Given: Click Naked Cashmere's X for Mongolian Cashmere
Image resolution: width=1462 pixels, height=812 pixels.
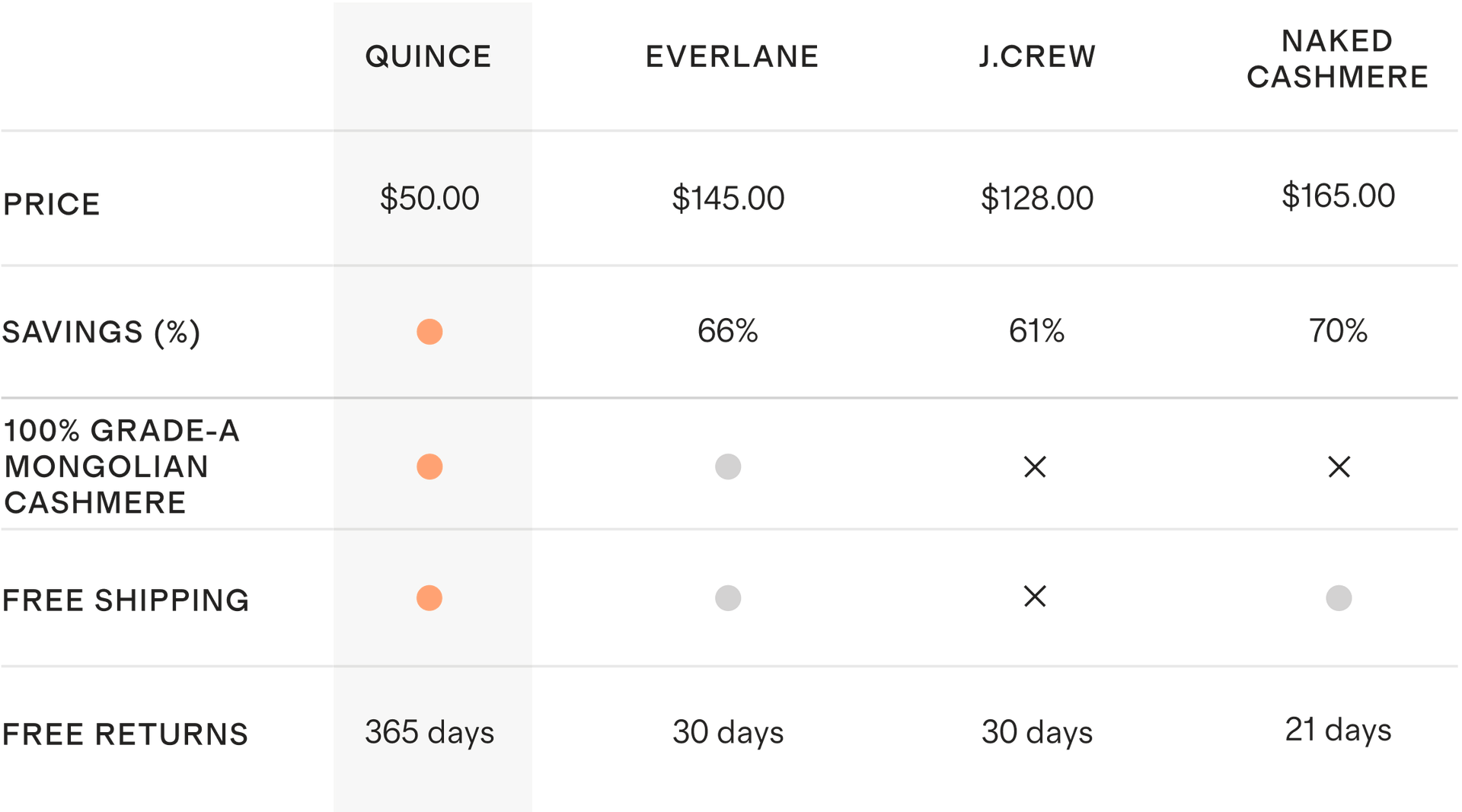Looking at the screenshot, I should point(1339,467).
